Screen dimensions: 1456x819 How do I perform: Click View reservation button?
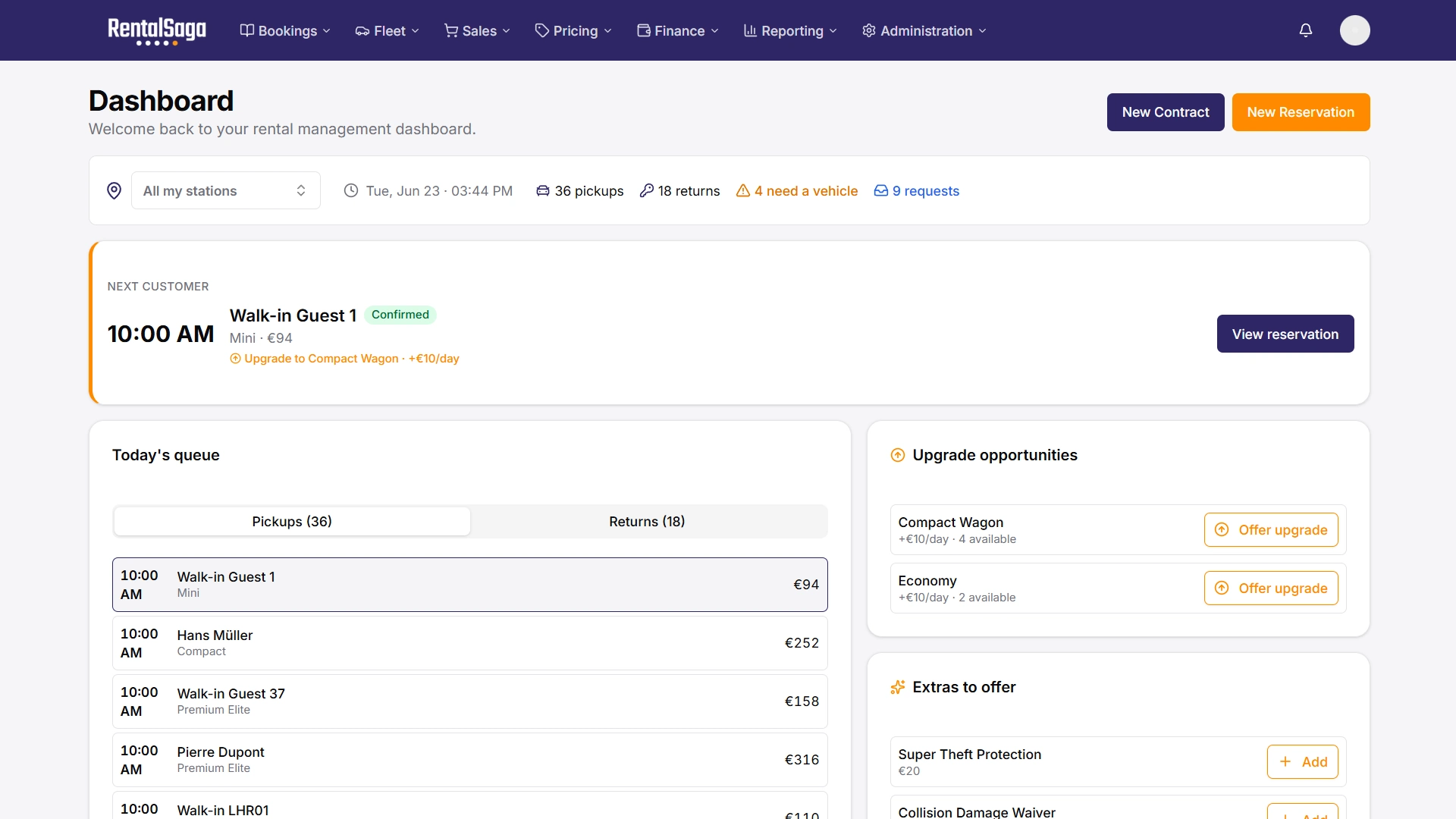[x=1285, y=334]
